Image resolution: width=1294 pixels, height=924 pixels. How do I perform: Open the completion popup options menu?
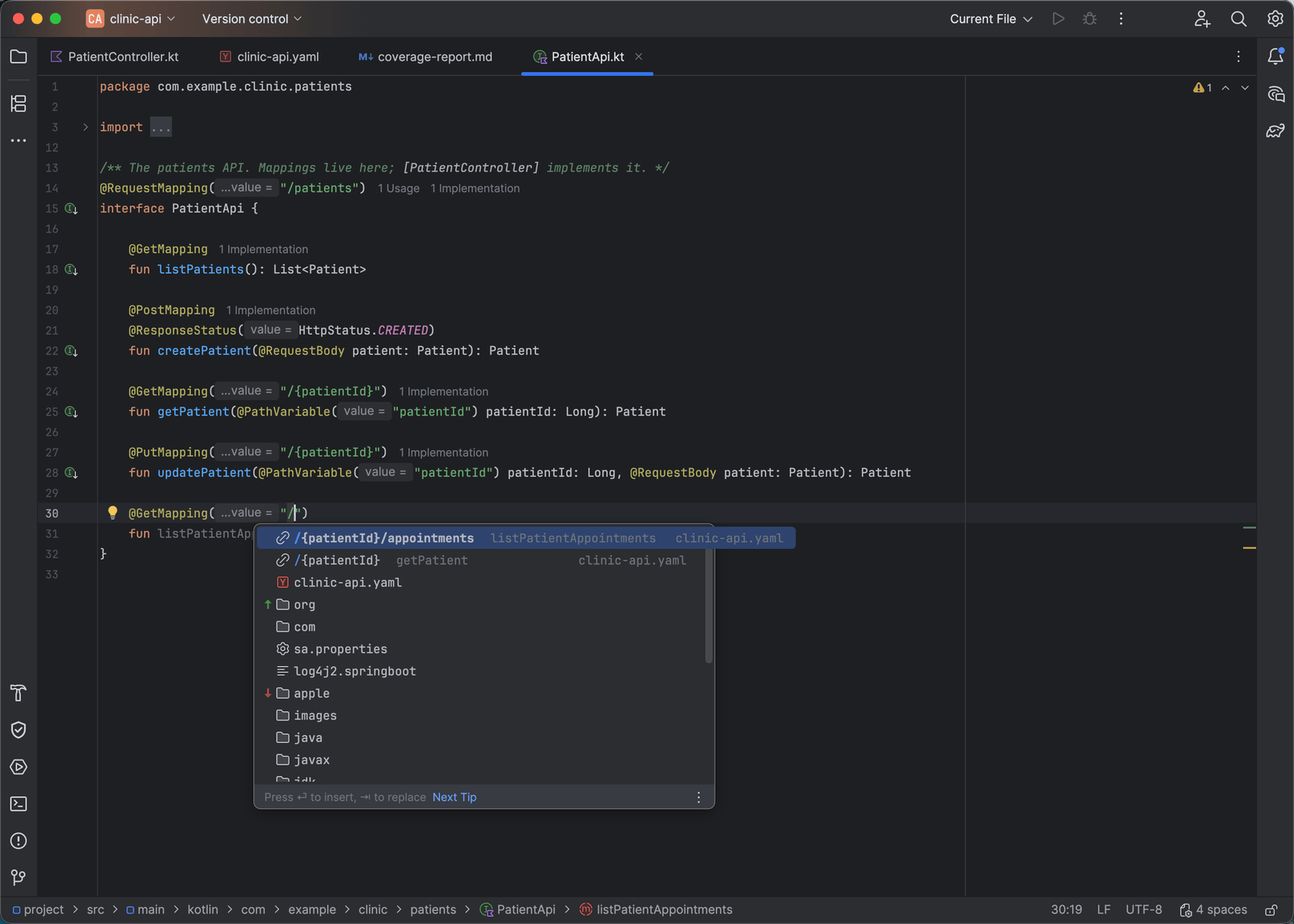click(x=699, y=797)
